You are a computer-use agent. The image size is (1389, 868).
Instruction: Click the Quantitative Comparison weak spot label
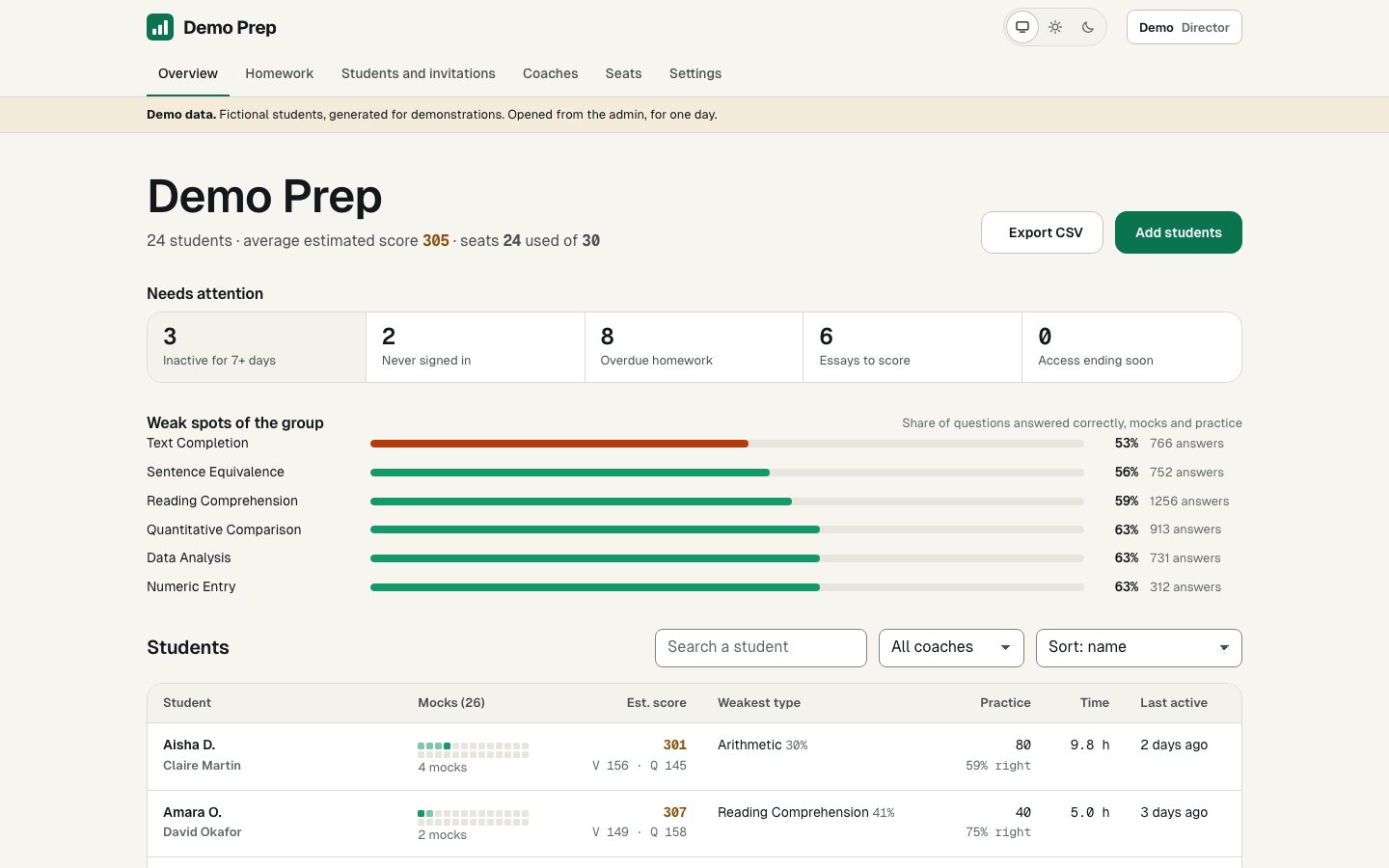224,529
